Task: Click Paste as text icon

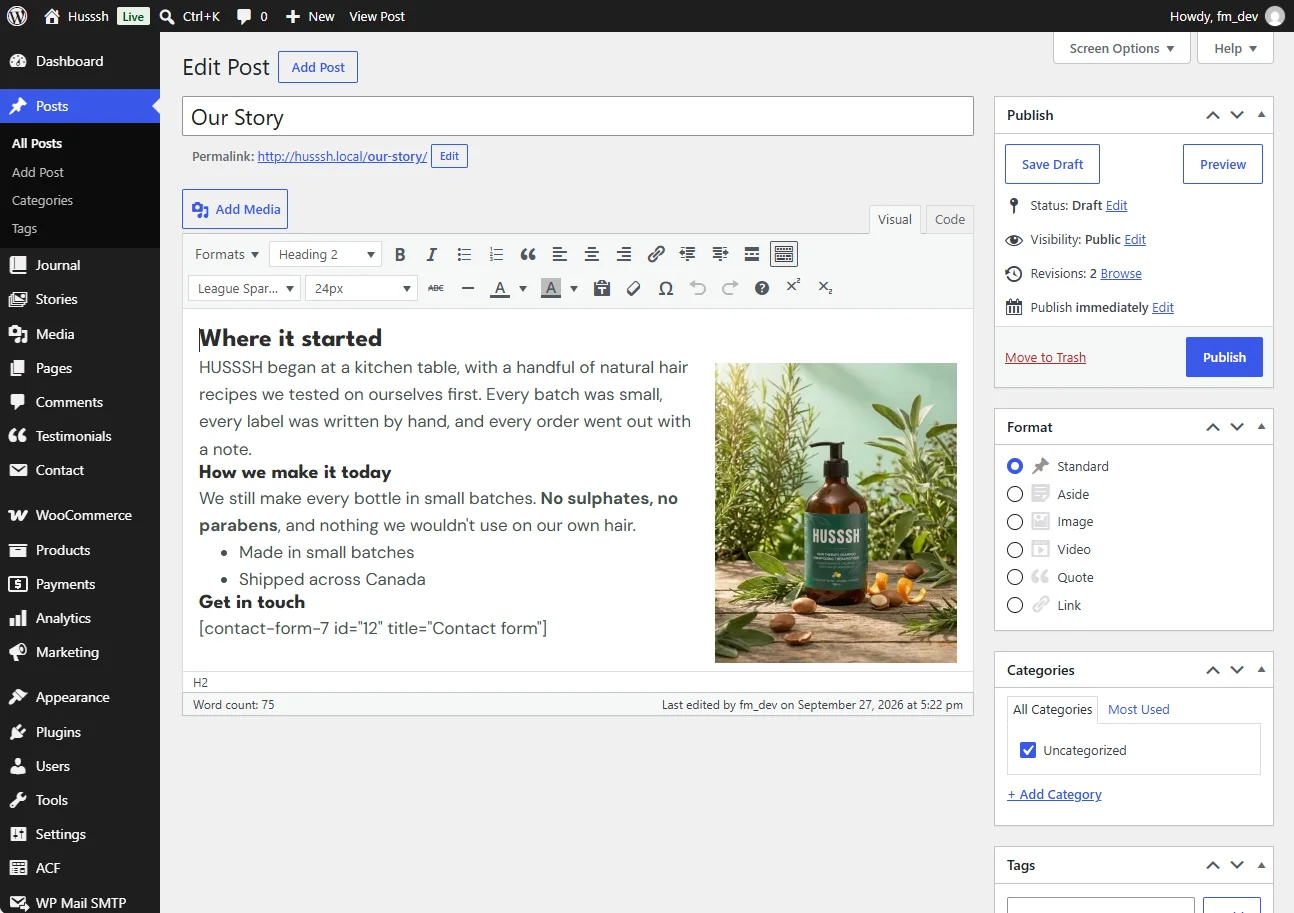Action: tap(602, 288)
